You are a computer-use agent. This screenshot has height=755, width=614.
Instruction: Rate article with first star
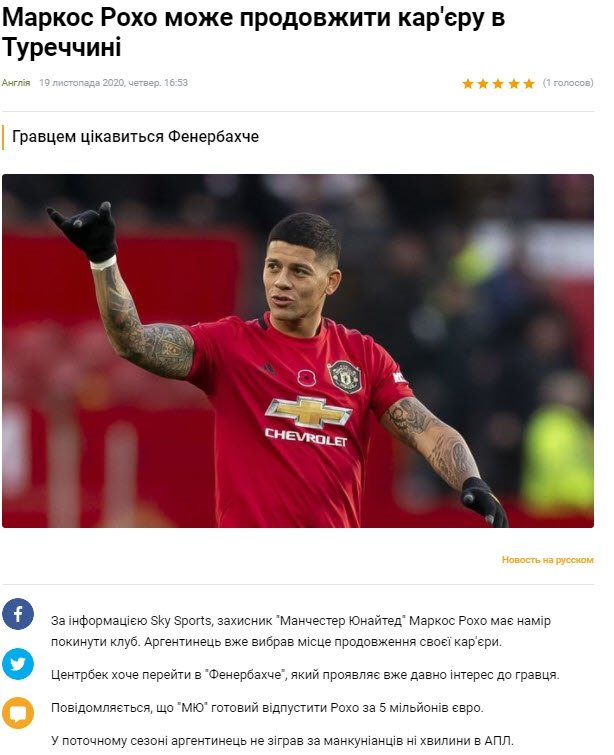[x=468, y=84]
